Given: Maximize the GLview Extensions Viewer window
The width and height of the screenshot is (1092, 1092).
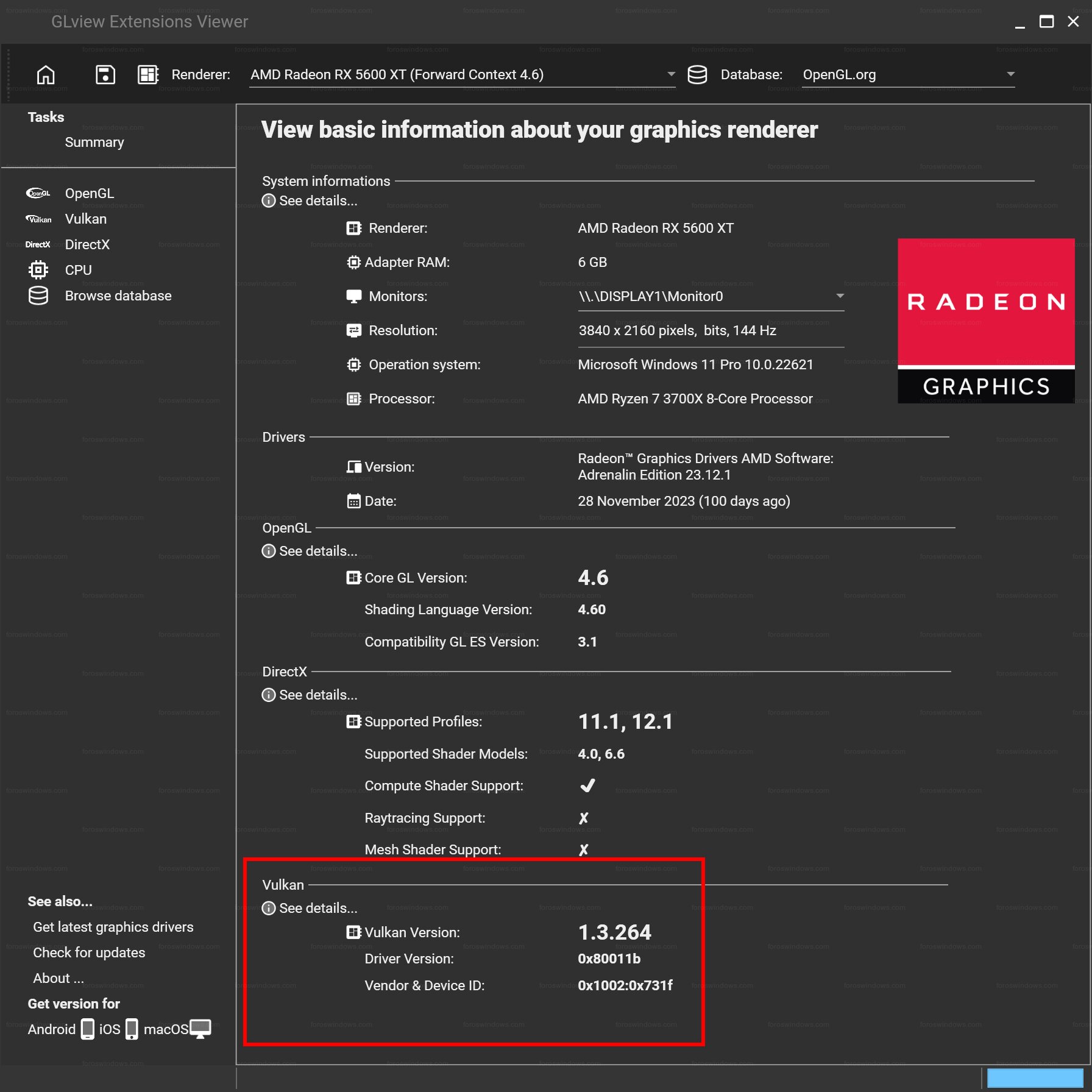Looking at the screenshot, I should pyautogui.click(x=1046, y=22).
